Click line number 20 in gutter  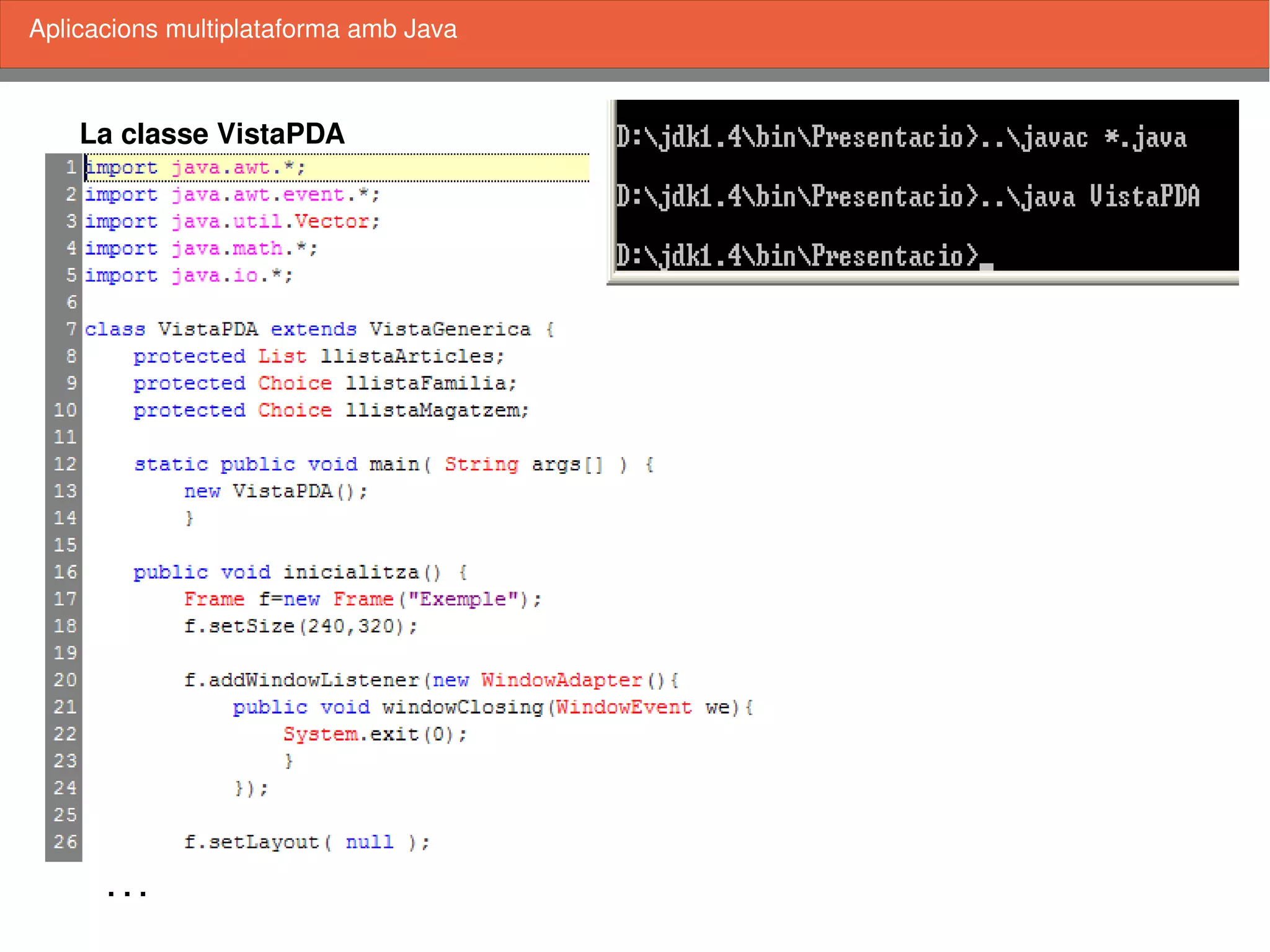click(65, 680)
